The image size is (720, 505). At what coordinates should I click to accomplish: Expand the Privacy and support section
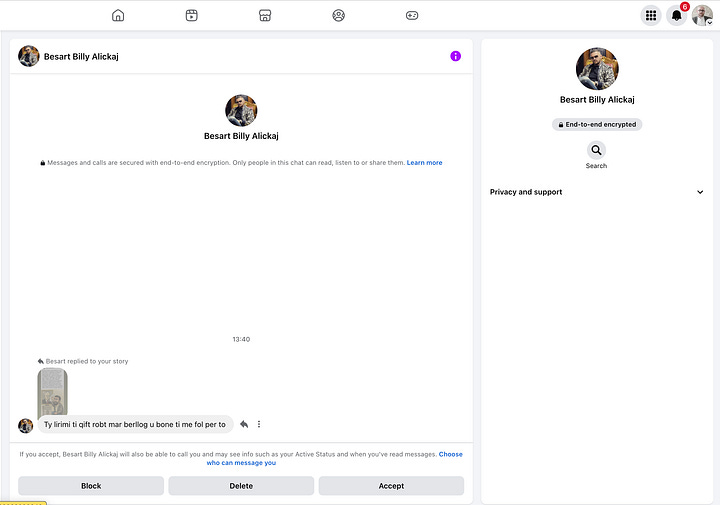tap(596, 192)
